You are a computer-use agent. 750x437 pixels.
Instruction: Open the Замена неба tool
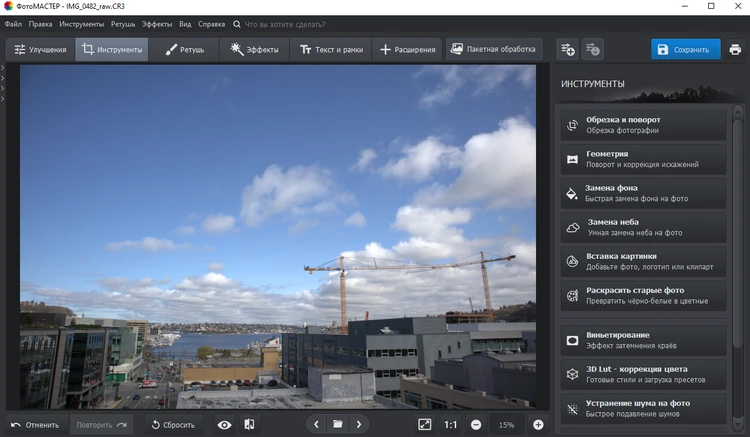(x=645, y=227)
